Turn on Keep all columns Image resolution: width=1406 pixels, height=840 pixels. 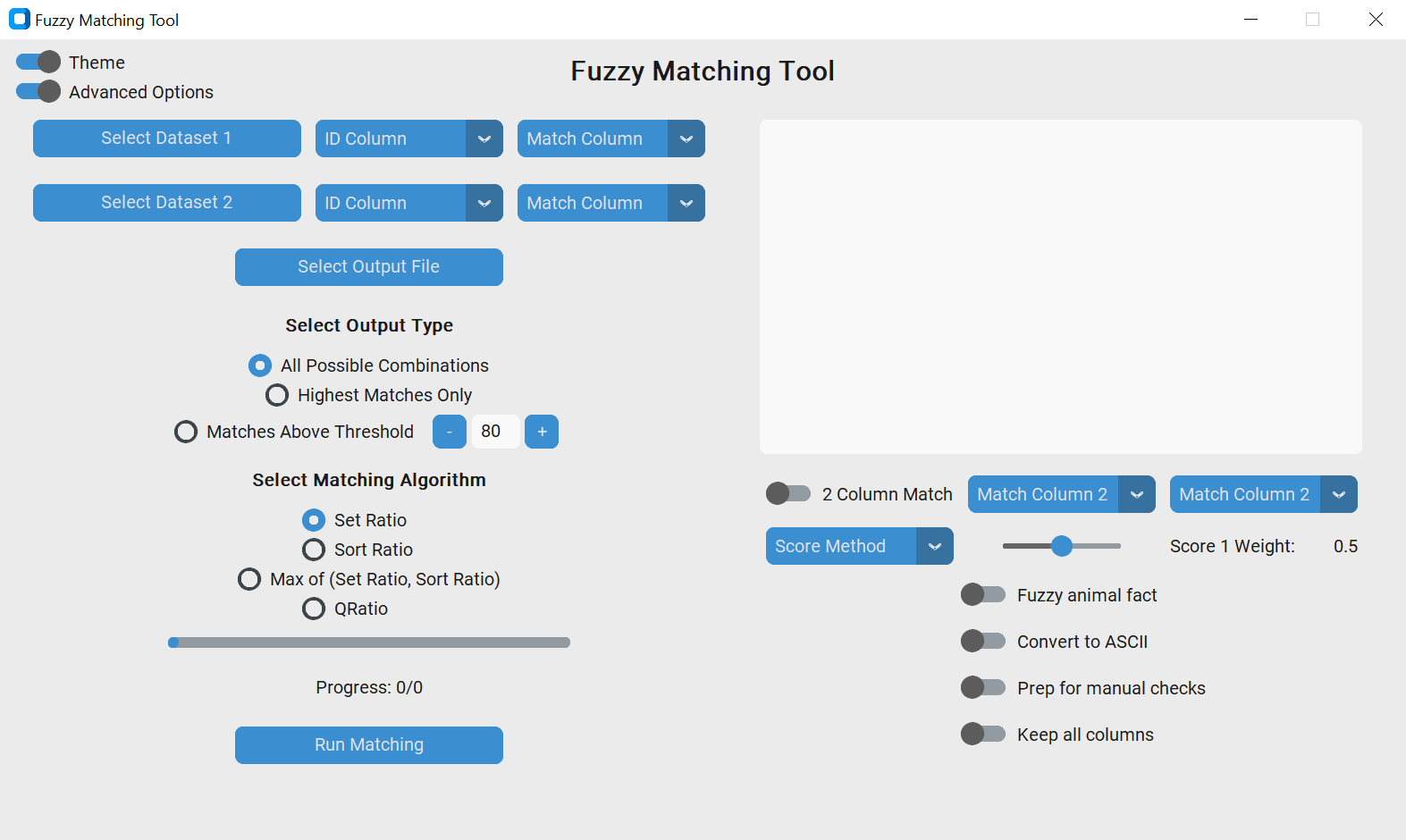pos(983,734)
